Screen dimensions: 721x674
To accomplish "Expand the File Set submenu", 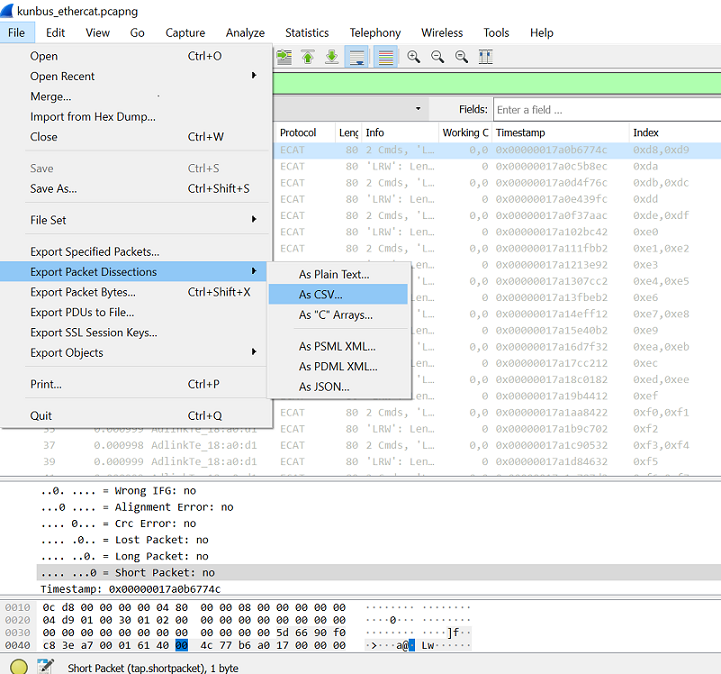I will (x=253, y=219).
